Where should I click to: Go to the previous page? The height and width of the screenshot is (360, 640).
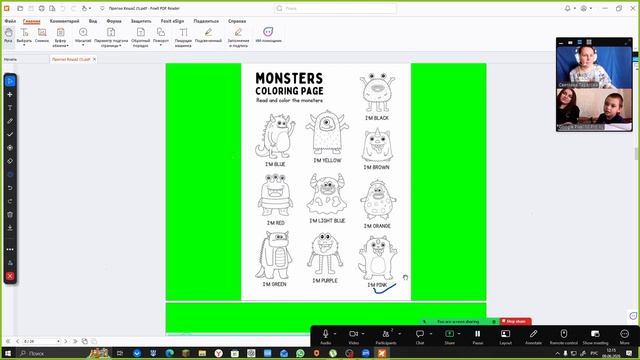tap(17, 341)
